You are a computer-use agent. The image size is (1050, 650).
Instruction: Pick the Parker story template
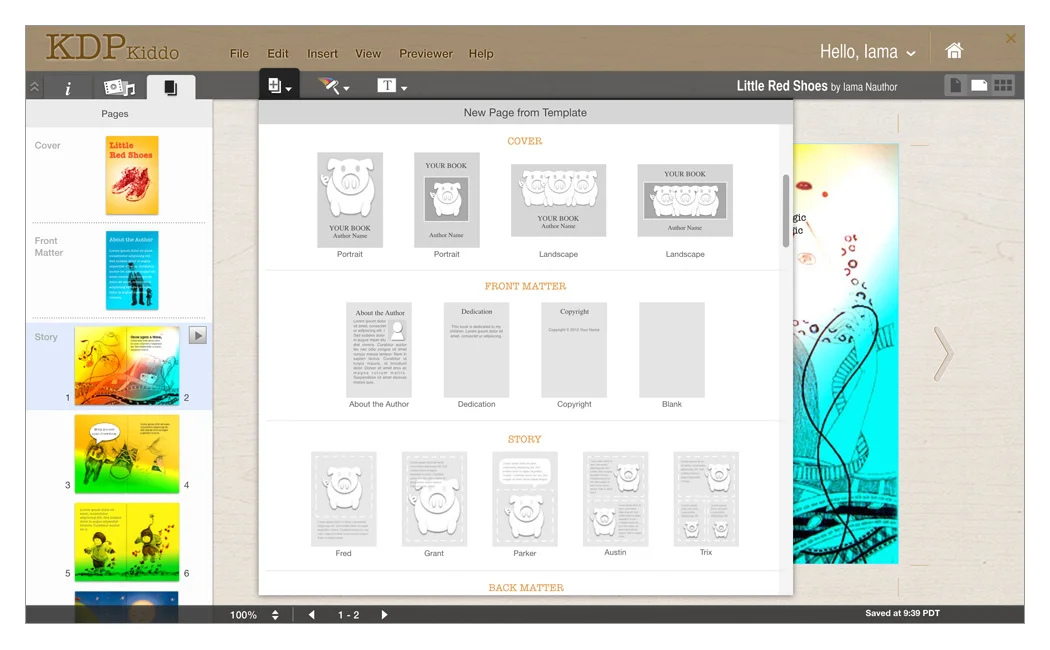(x=525, y=498)
